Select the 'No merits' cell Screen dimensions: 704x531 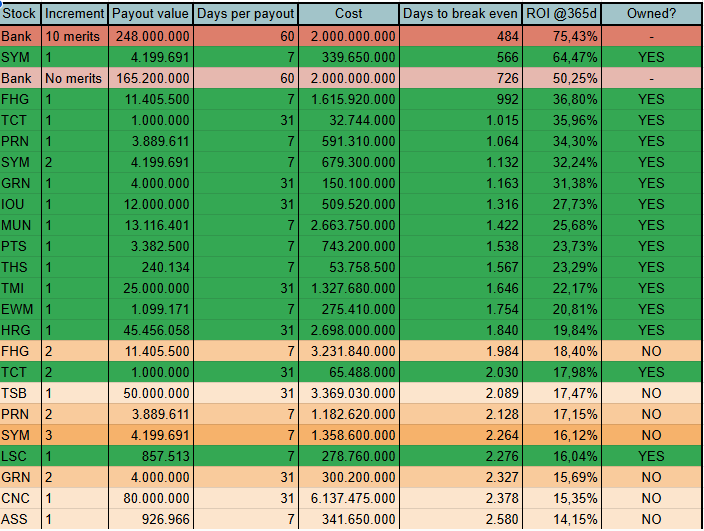tap(75, 78)
